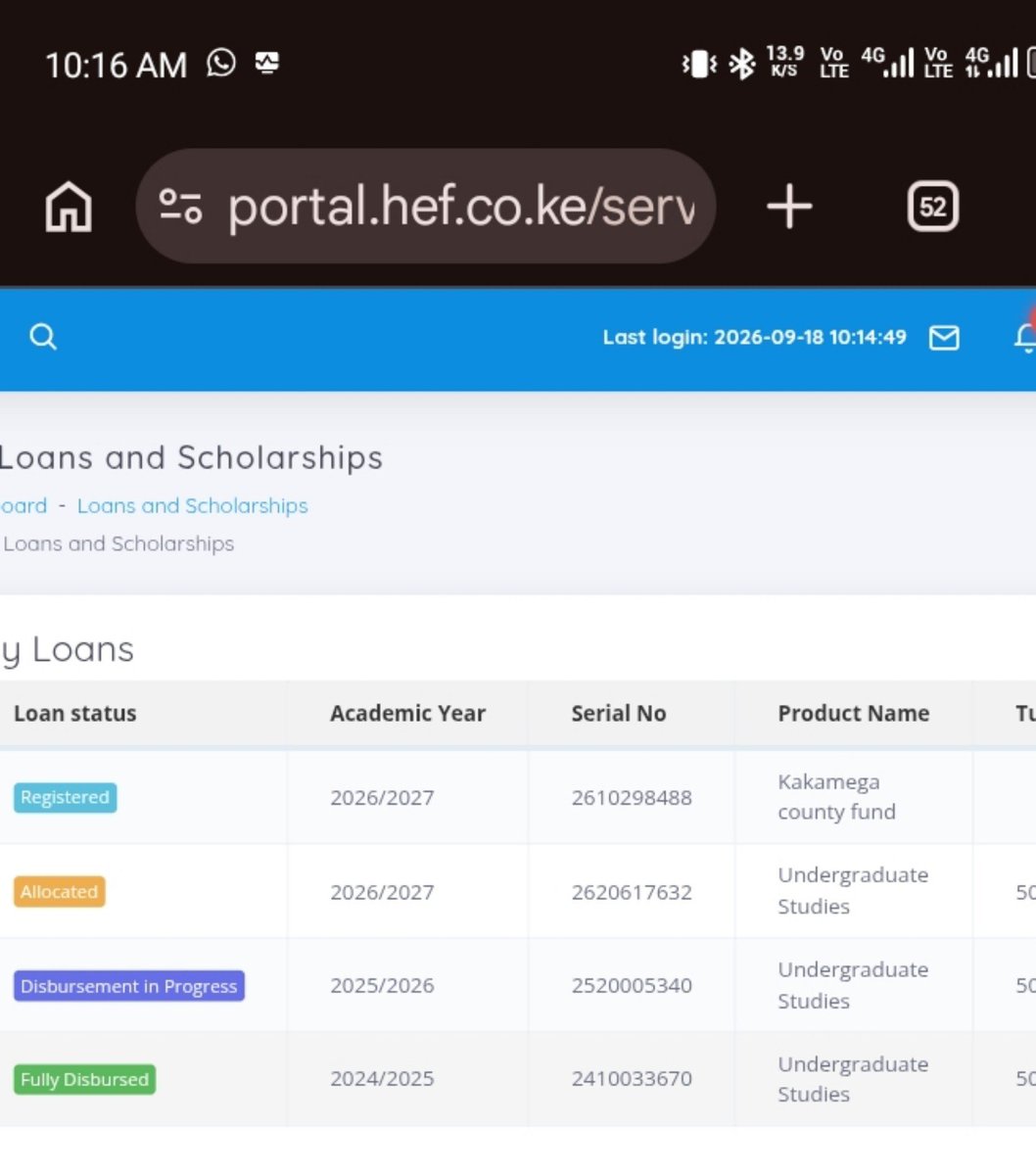Open the portal search magnifier icon
1036x1175 pixels.
tap(43, 337)
